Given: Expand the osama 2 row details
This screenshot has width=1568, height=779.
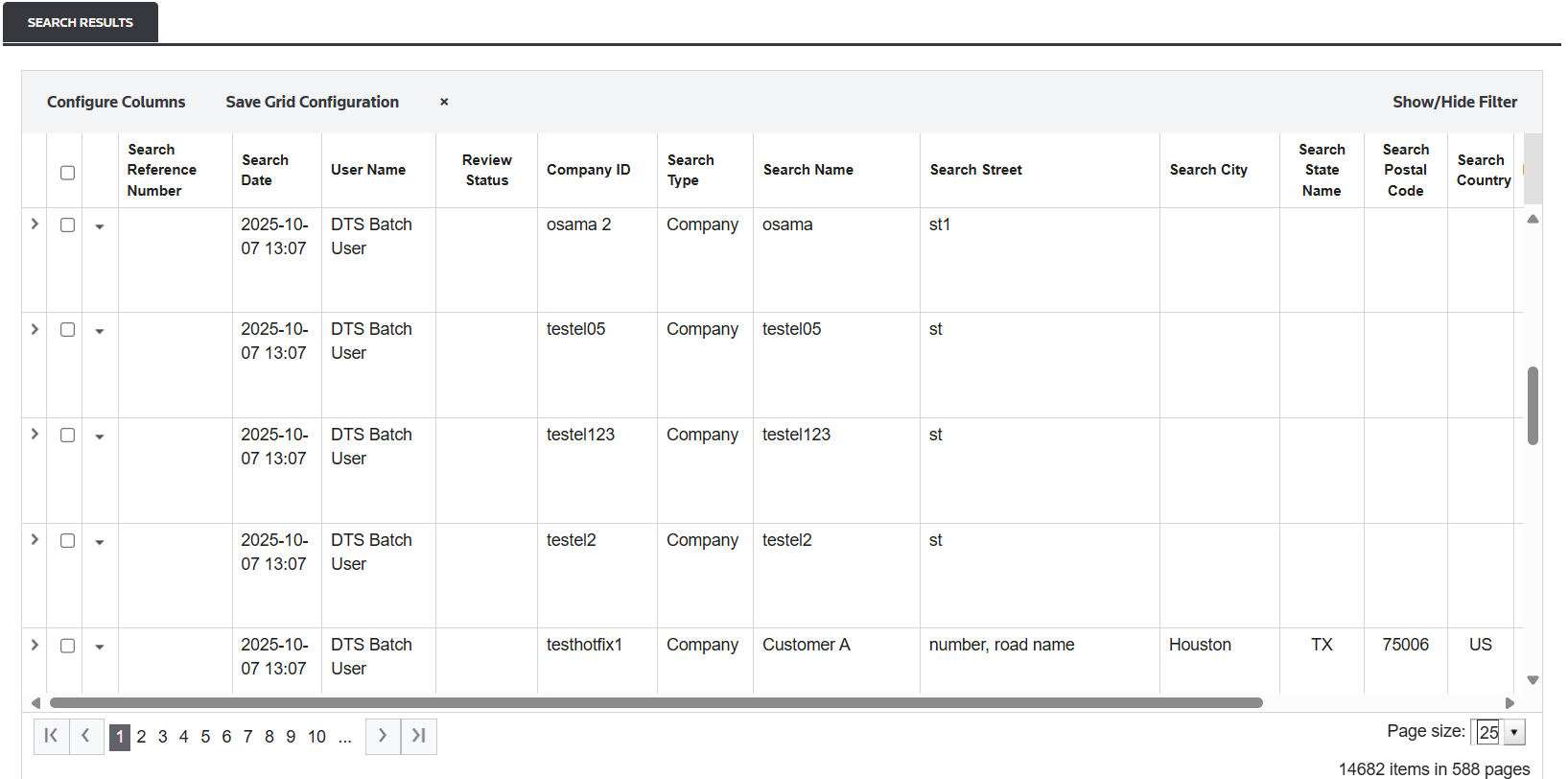Looking at the screenshot, I should [35, 224].
